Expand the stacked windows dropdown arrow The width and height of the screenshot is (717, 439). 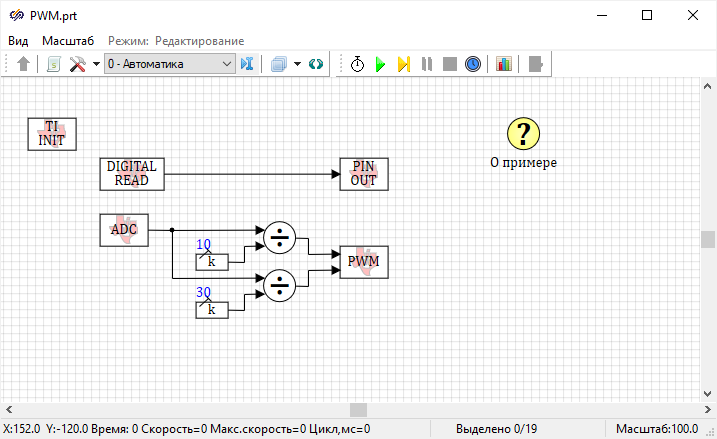[297, 64]
